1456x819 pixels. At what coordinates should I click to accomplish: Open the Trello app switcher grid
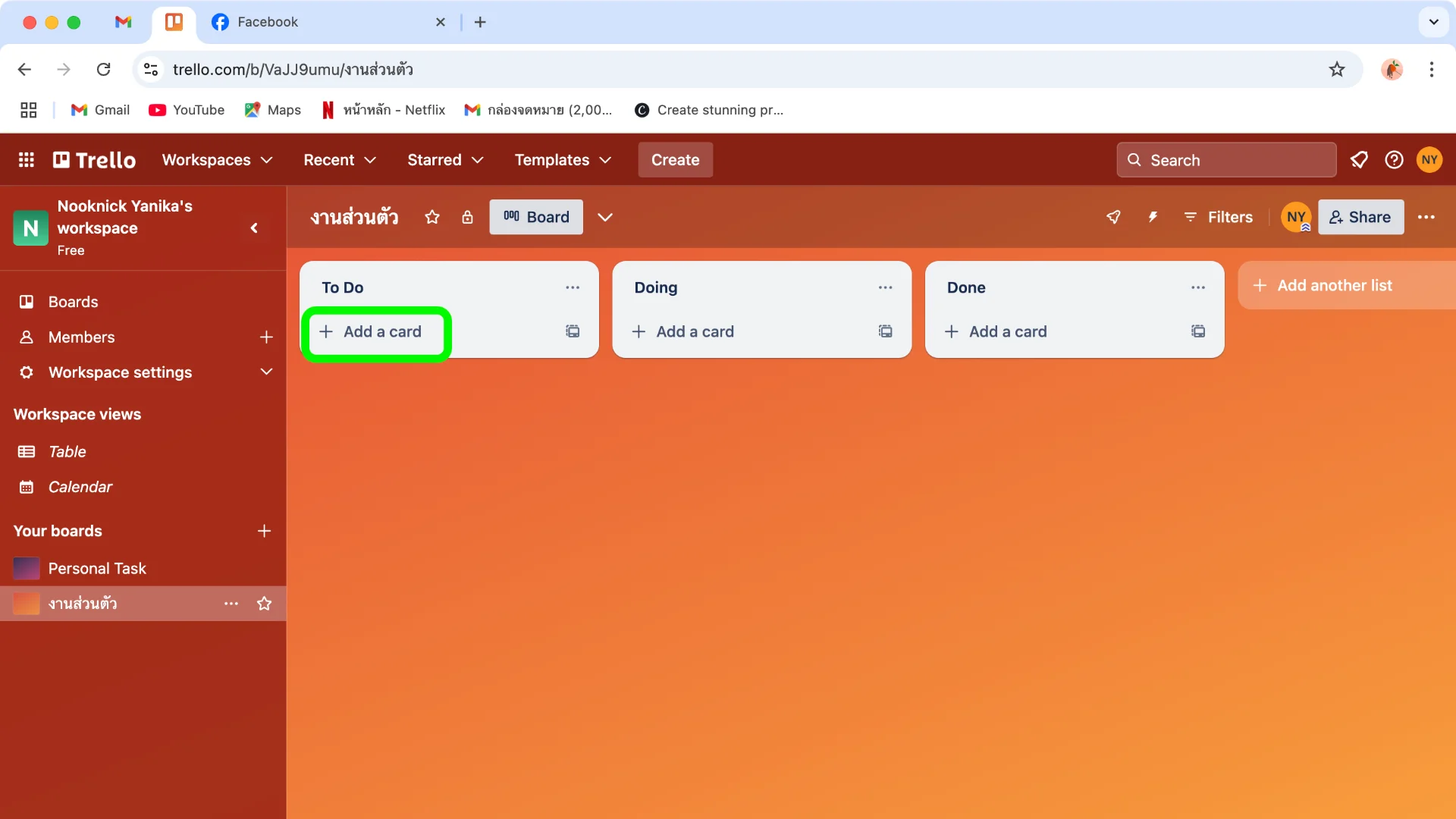(27, 160)
